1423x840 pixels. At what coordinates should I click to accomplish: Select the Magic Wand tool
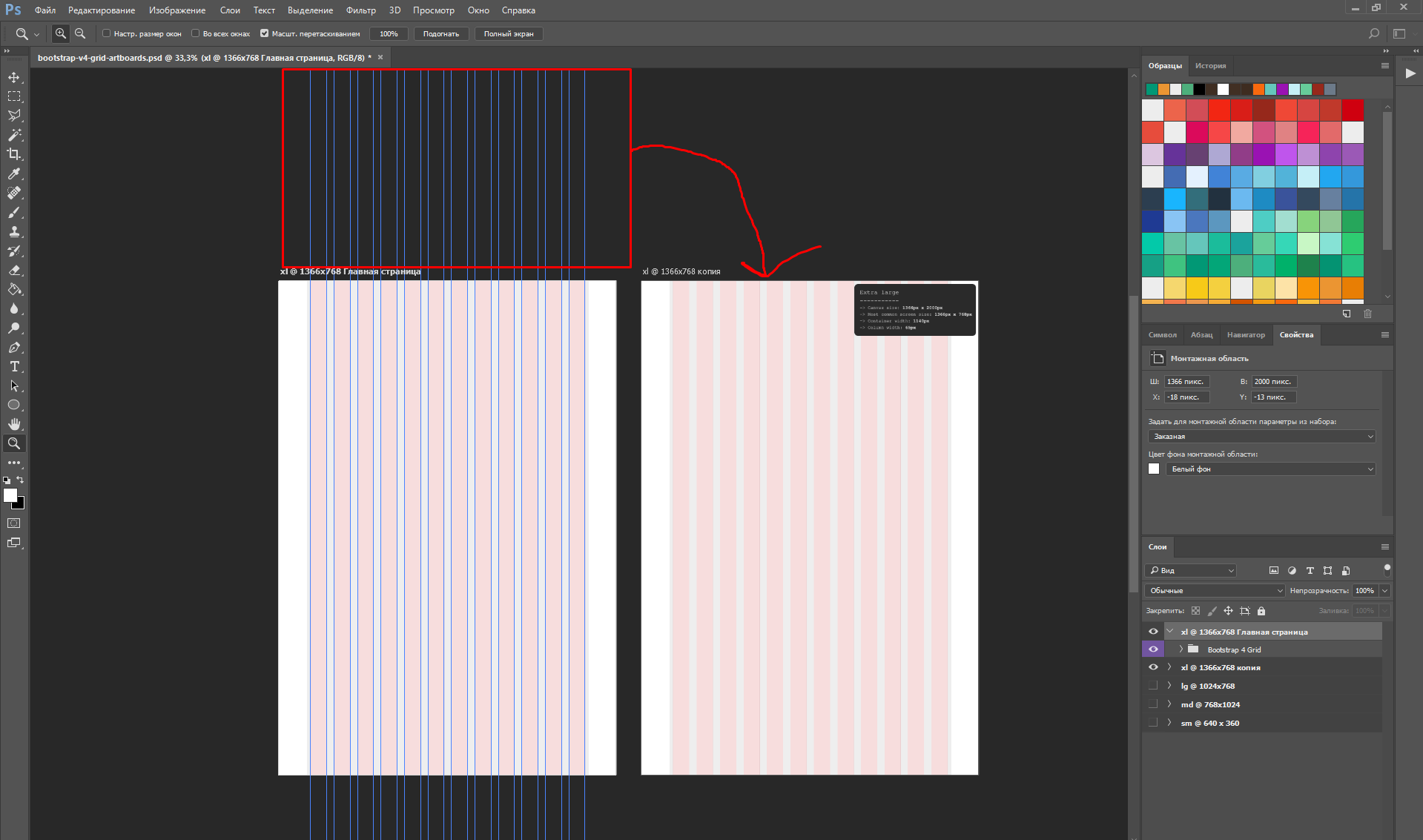tap(14, 135)
